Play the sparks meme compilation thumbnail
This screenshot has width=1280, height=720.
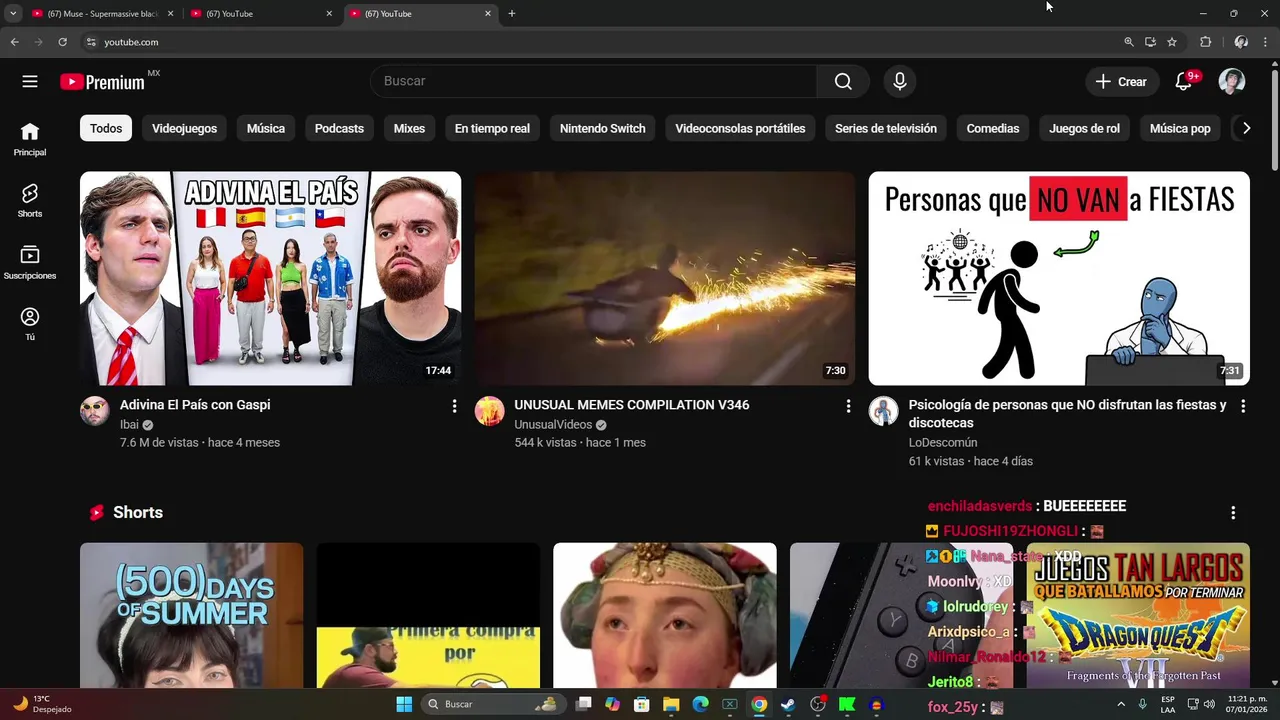pyautogui.click(x=665, y=278)
